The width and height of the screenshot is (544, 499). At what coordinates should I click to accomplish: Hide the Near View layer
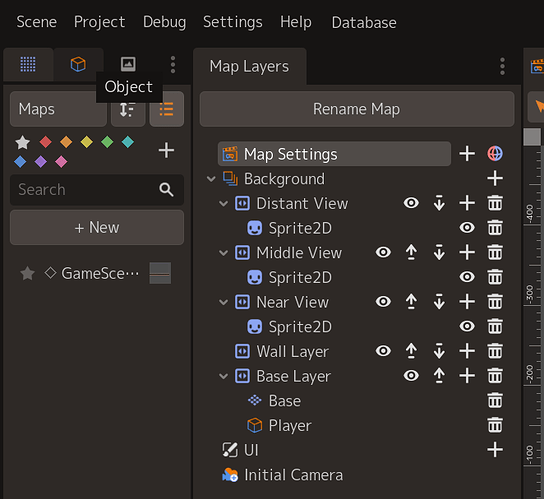[383, 302]
